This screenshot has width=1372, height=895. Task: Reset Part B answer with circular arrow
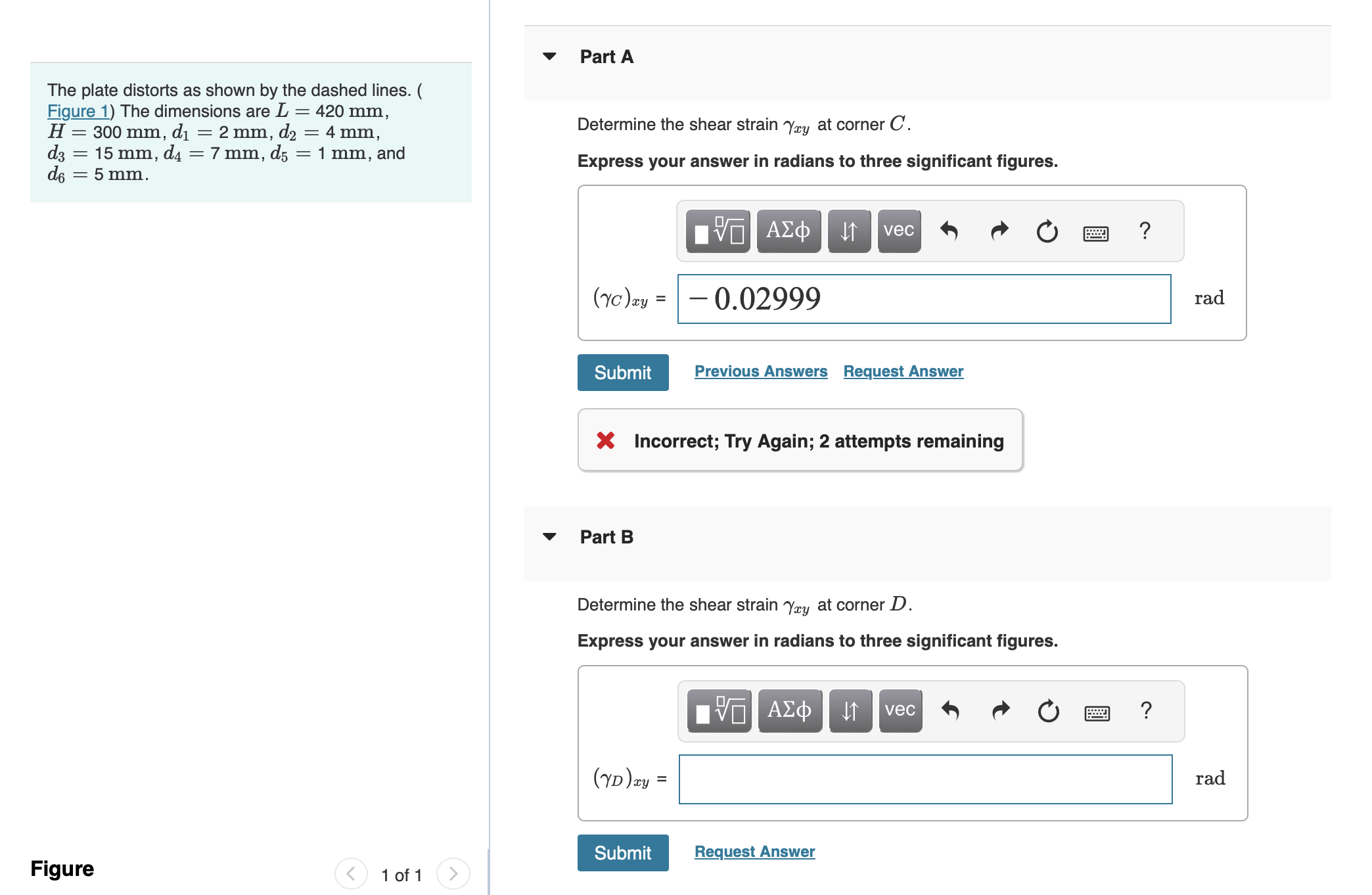click(x=1048, y=711)
